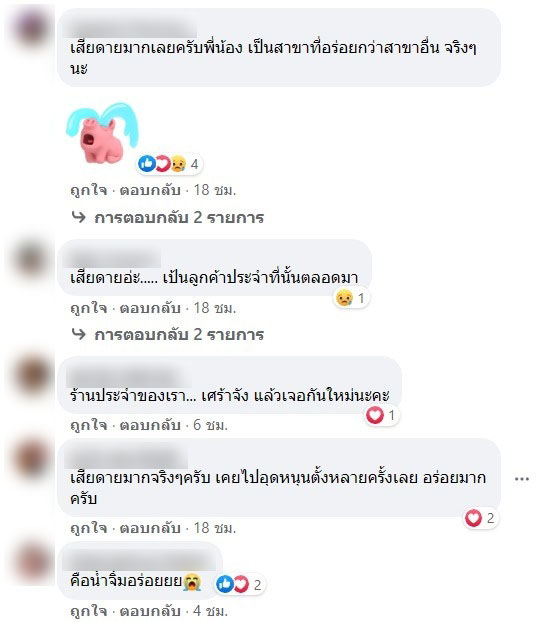Viewport: 538px width, 622px height.
Task: Toggle ถูกใจ on the second comment
Action: [x=89, y=308]
